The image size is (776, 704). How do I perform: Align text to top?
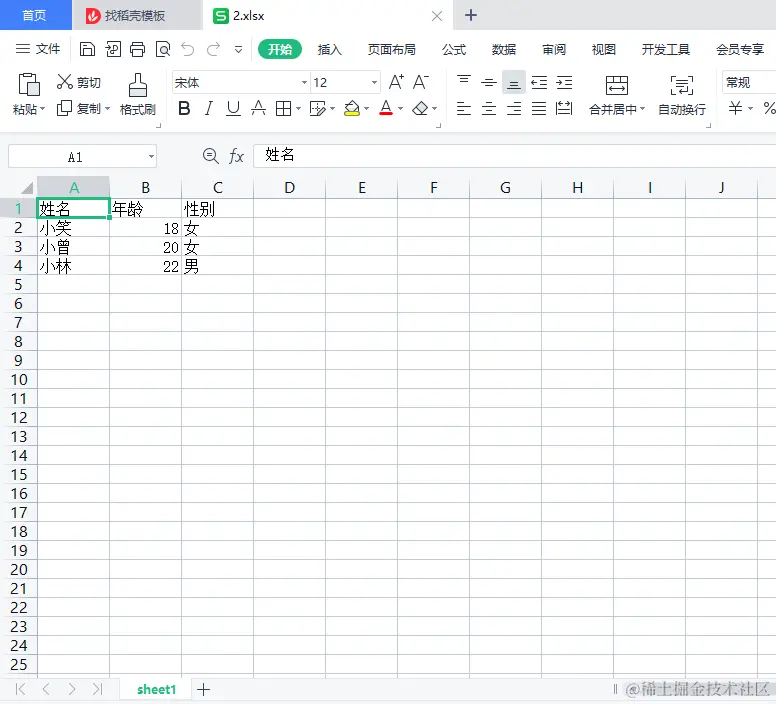coord(464,82)
